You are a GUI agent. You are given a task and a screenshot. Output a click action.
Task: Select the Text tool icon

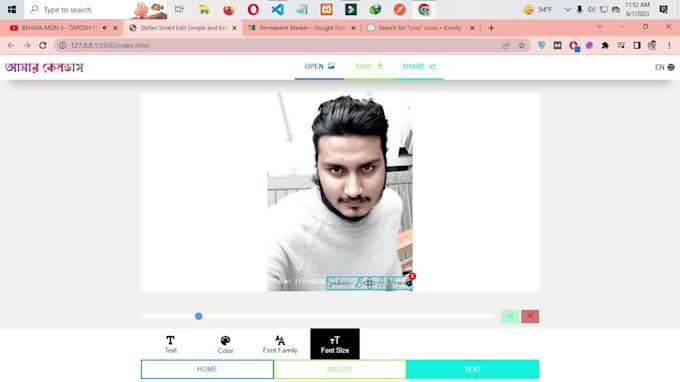[170, 344]
